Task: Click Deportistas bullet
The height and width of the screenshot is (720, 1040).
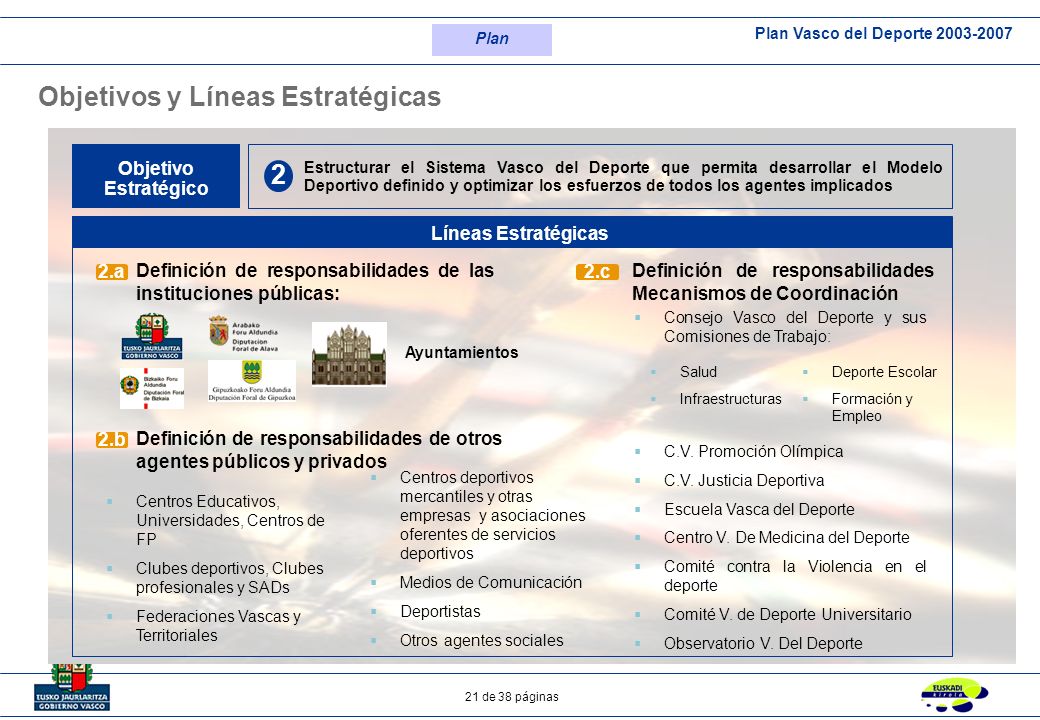Action: [440, 612]
